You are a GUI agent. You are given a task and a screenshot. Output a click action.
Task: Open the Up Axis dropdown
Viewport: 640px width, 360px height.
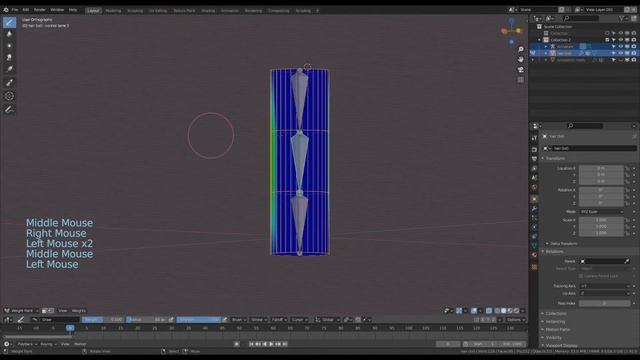point(604,293)
